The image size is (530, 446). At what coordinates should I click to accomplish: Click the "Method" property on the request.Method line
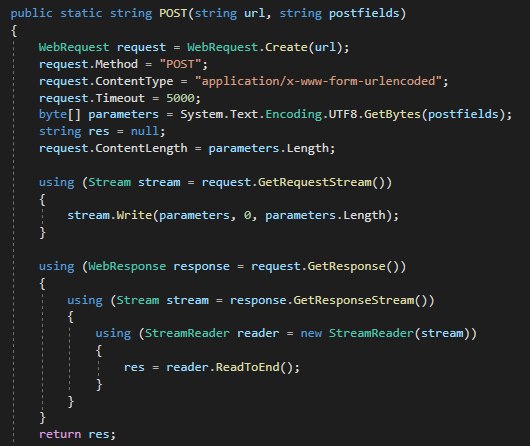(116, 64)
